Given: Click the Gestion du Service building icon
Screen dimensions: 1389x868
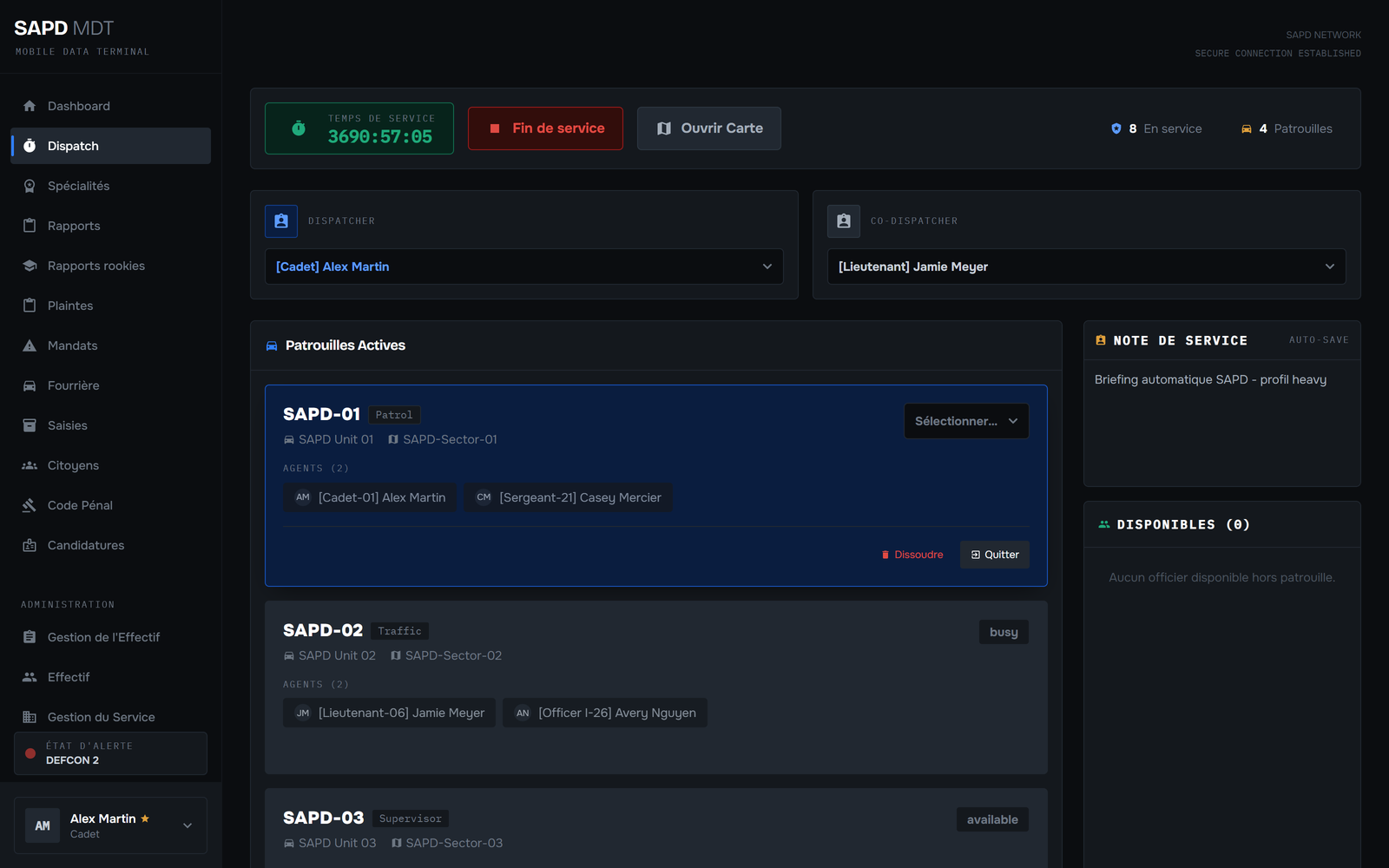Looking at the screenshot, I should pyautogui.click(x=30, y=717).
